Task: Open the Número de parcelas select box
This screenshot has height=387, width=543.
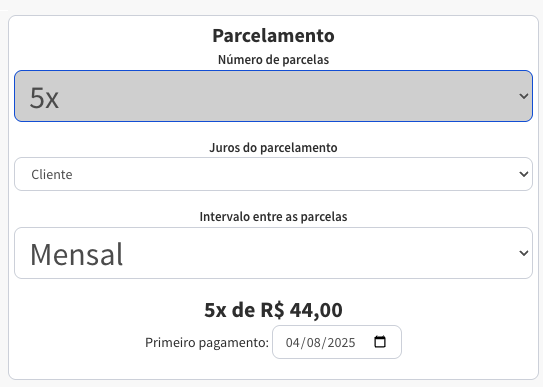Action: click(273, 96)
